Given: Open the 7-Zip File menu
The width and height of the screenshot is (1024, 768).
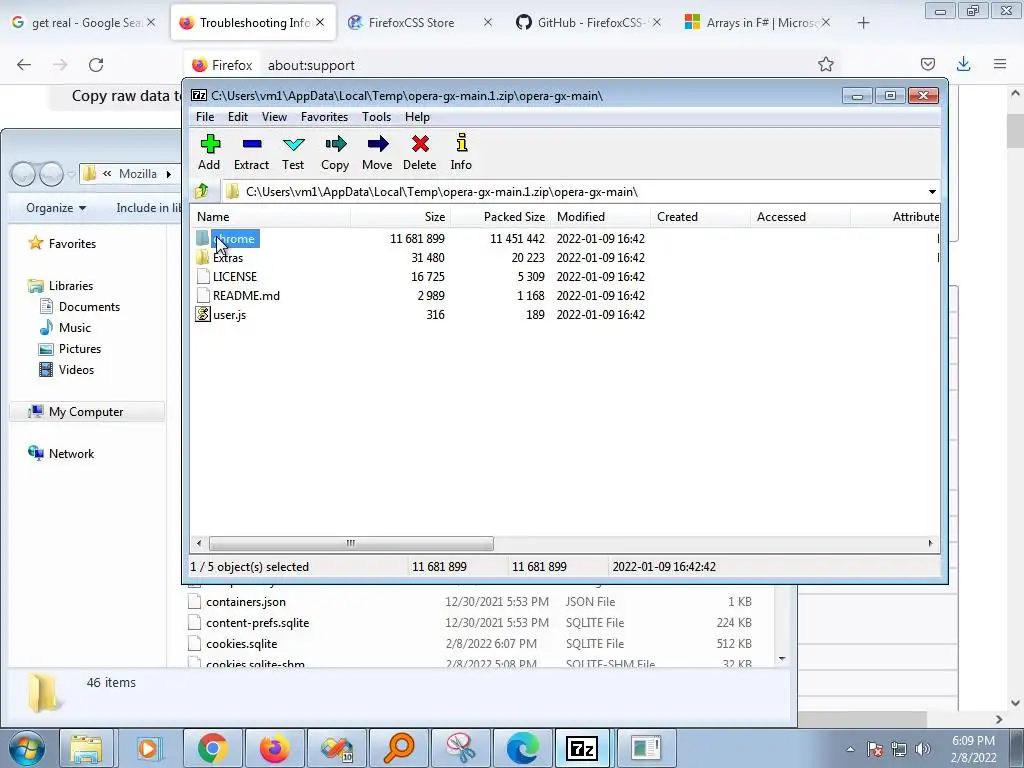Looking at the screenshot, I should [x=204, y=117].
